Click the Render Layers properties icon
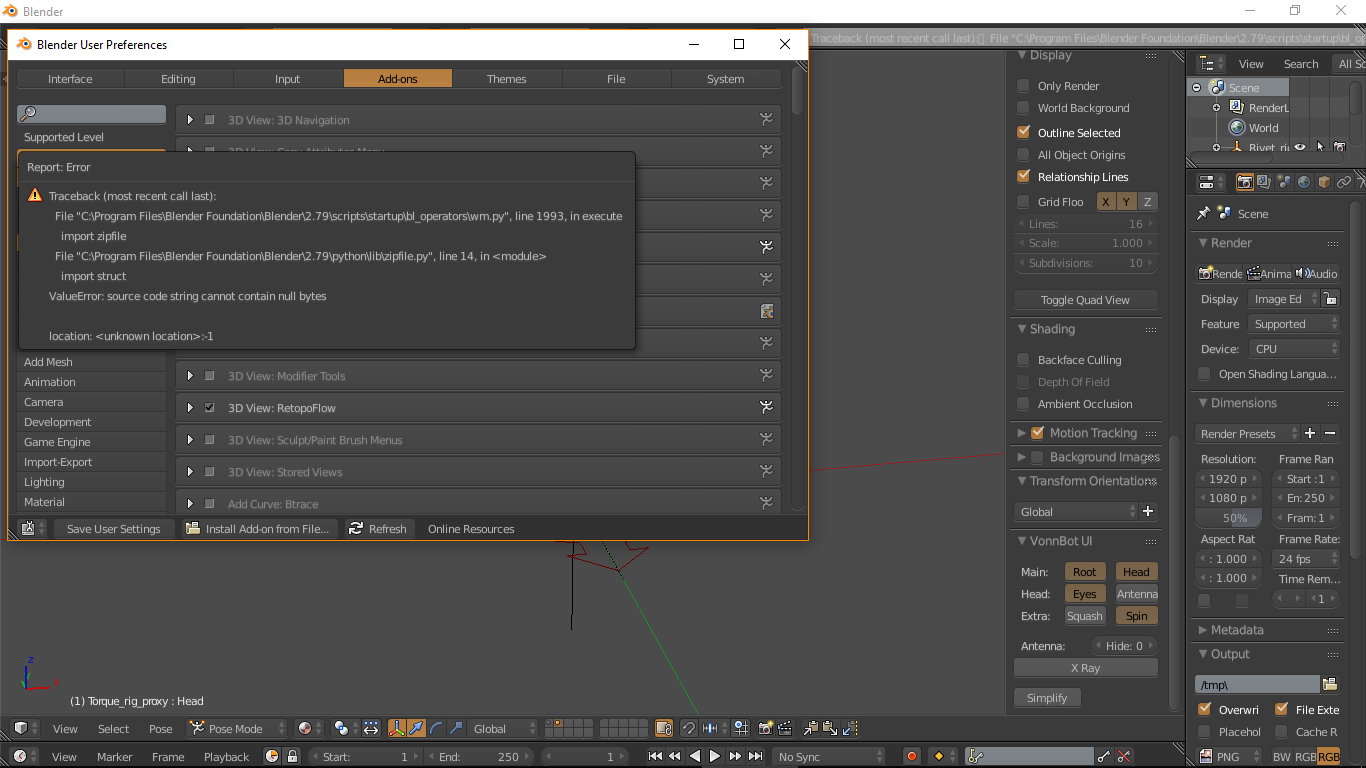Image resolution: width=1366 pixels, height=768 pixels. [1263, 183]
